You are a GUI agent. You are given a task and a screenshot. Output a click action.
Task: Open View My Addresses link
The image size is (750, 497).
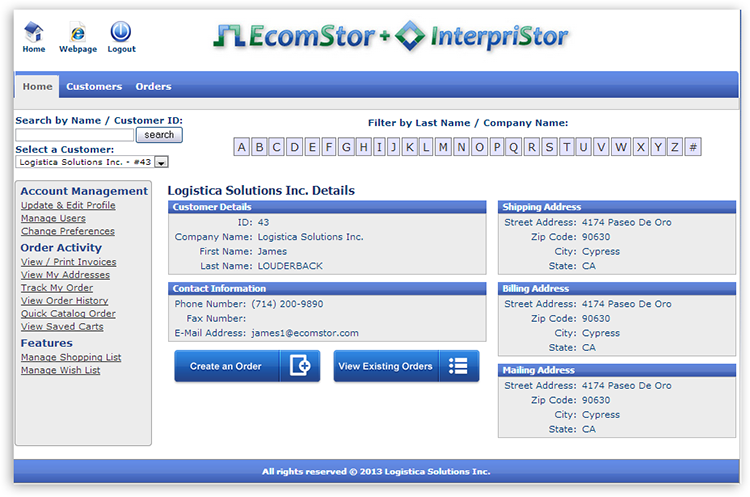pos(65,275)
